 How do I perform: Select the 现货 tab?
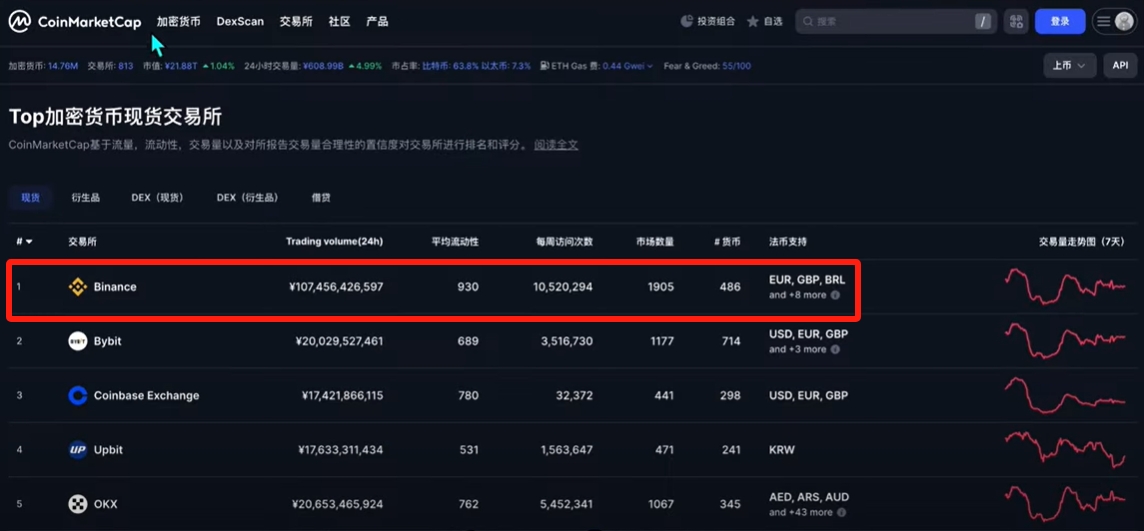pyautogui.click(x=31, y=198)
